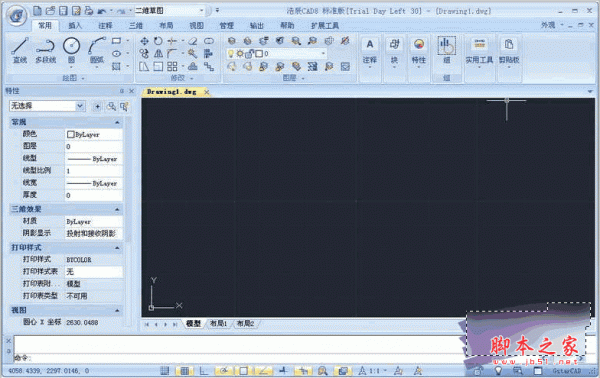Toggle object snap tracking in status bar

[263, 370]
